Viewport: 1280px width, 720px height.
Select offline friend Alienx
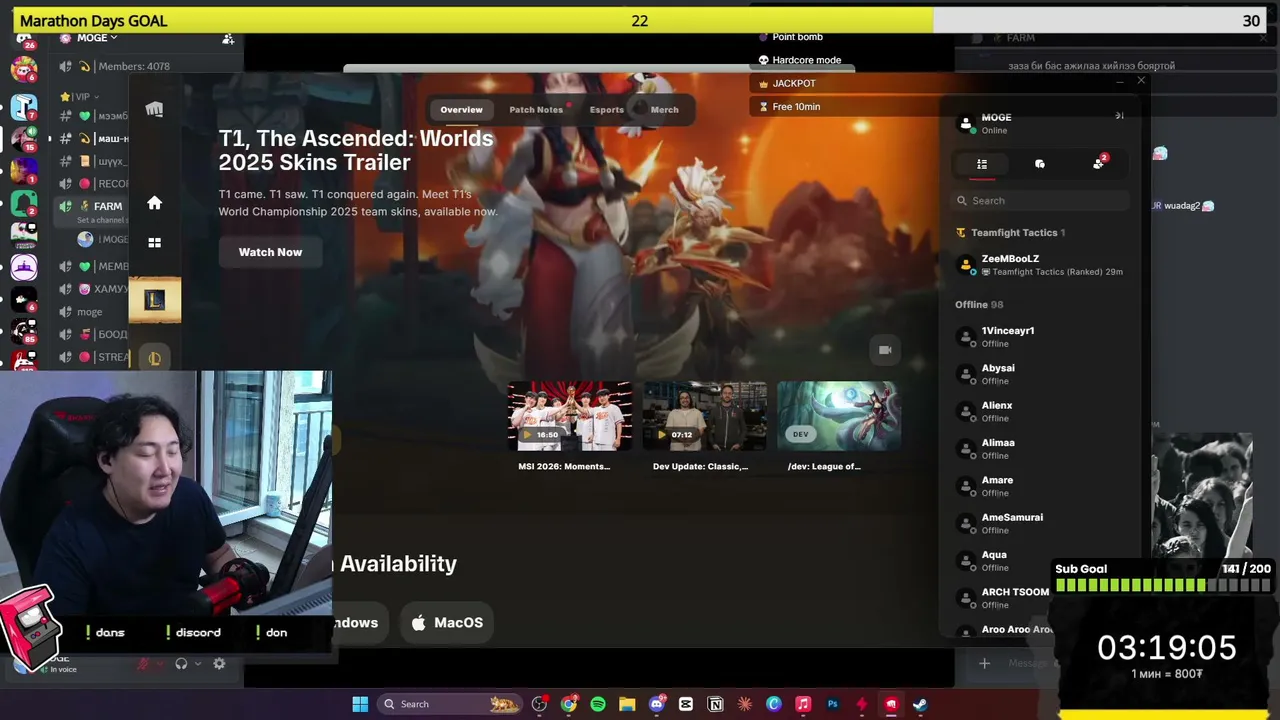[x=1042, y=411]
